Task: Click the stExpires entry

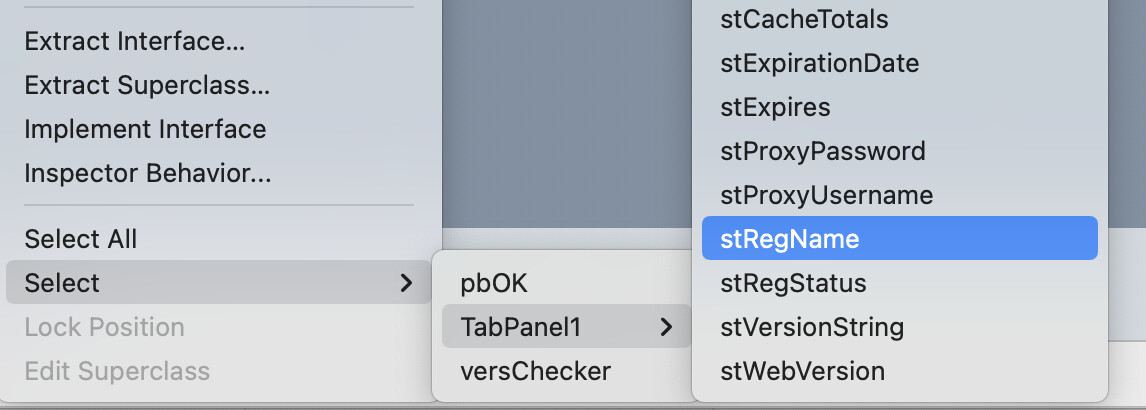Action: [x=775, y=108]
